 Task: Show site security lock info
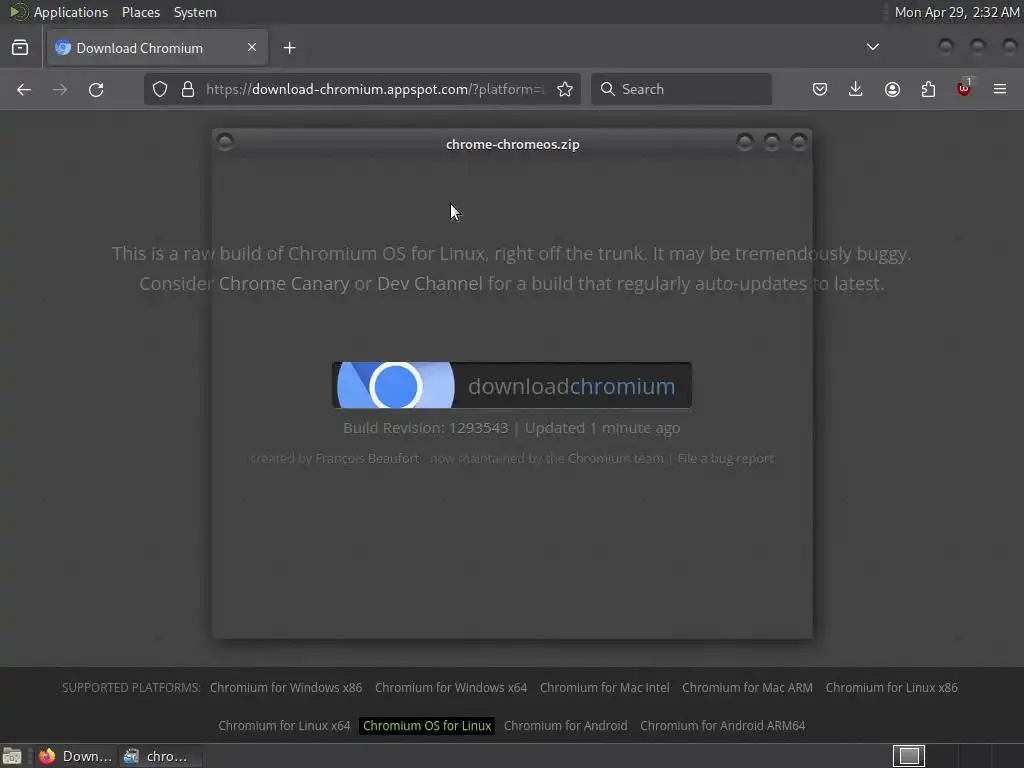pyautogui.click(x=188, y=89)
